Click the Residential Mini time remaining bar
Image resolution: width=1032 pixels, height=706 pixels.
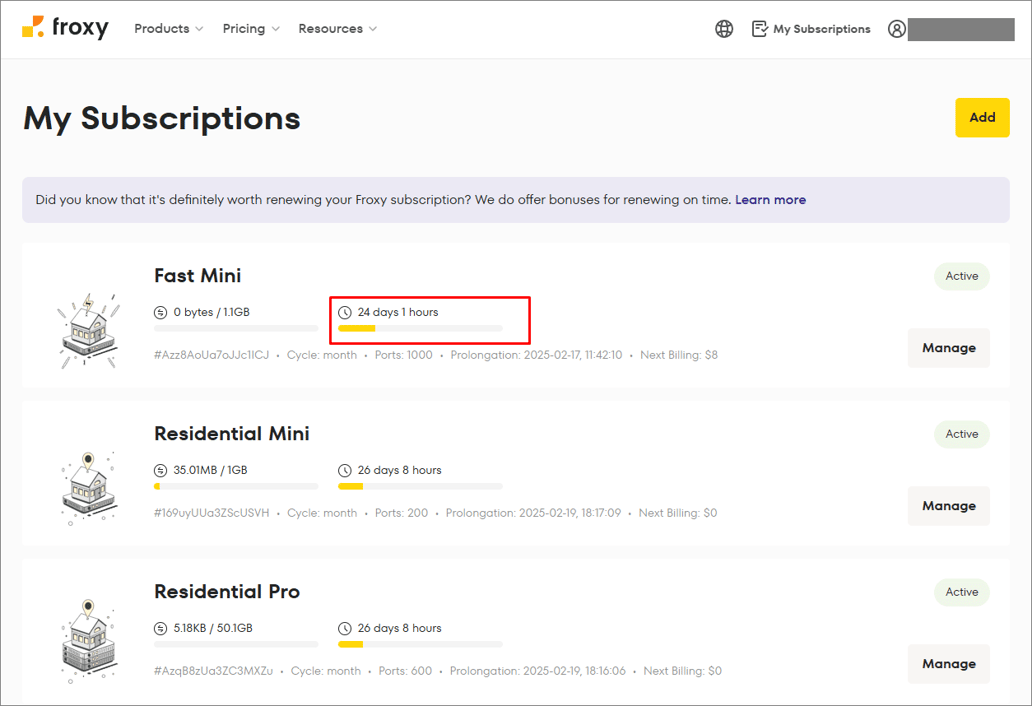(420, 487)
